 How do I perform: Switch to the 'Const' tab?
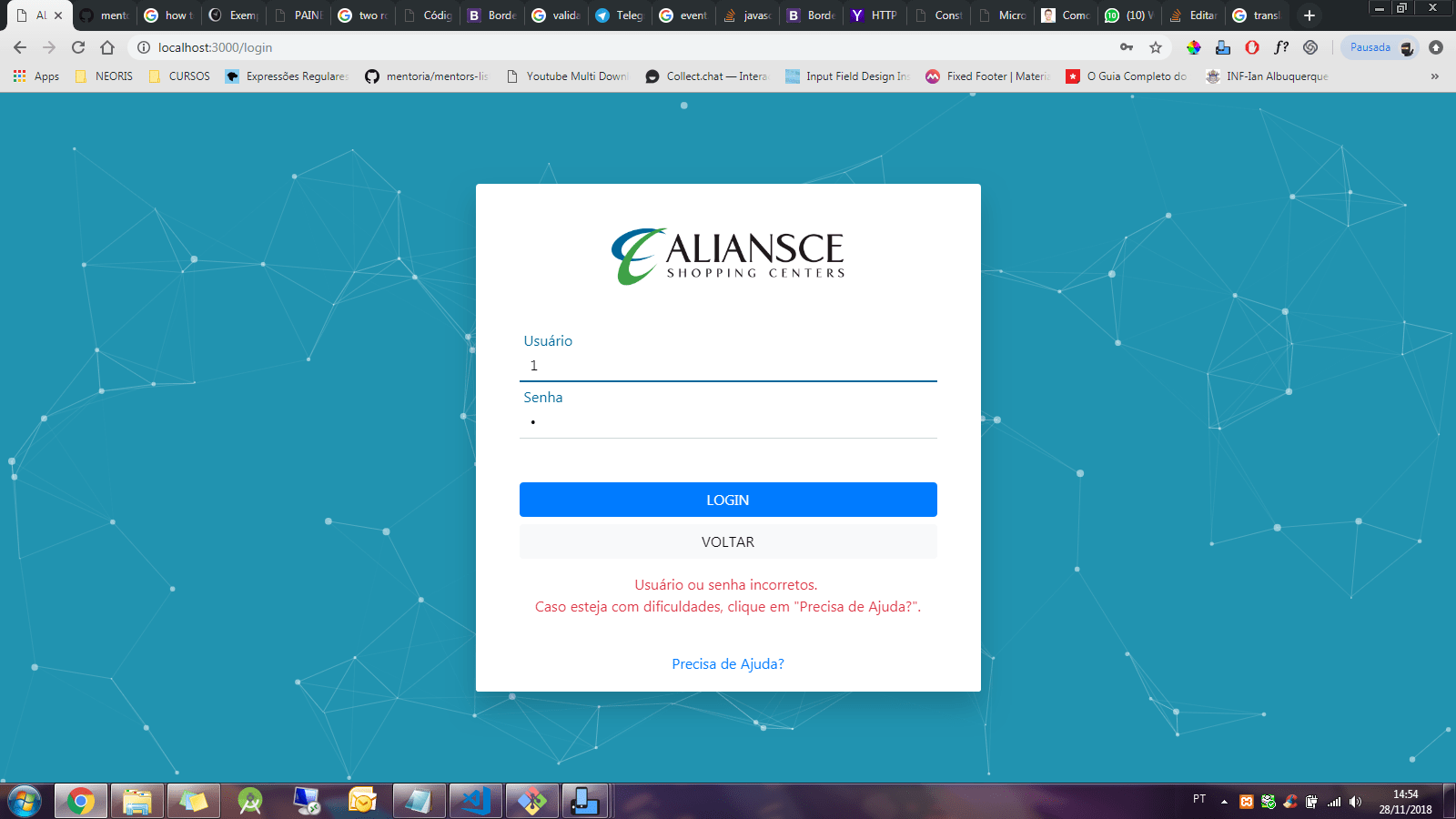[x=938, y=15]
